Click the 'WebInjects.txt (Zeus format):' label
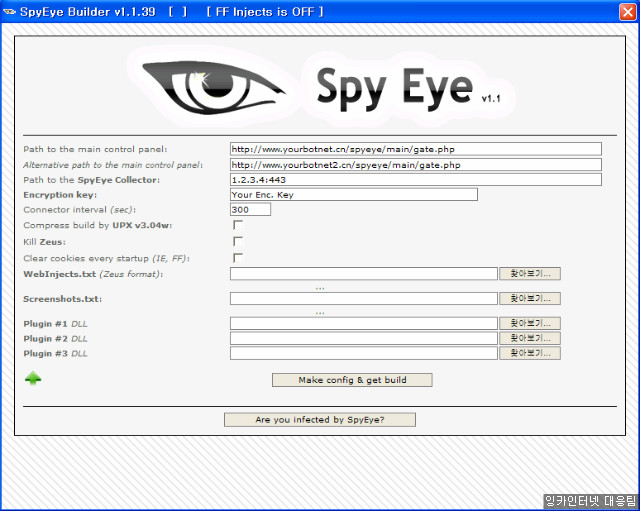Image resolution: width=640 pixels, height=511 pixels. coord(93,274)
